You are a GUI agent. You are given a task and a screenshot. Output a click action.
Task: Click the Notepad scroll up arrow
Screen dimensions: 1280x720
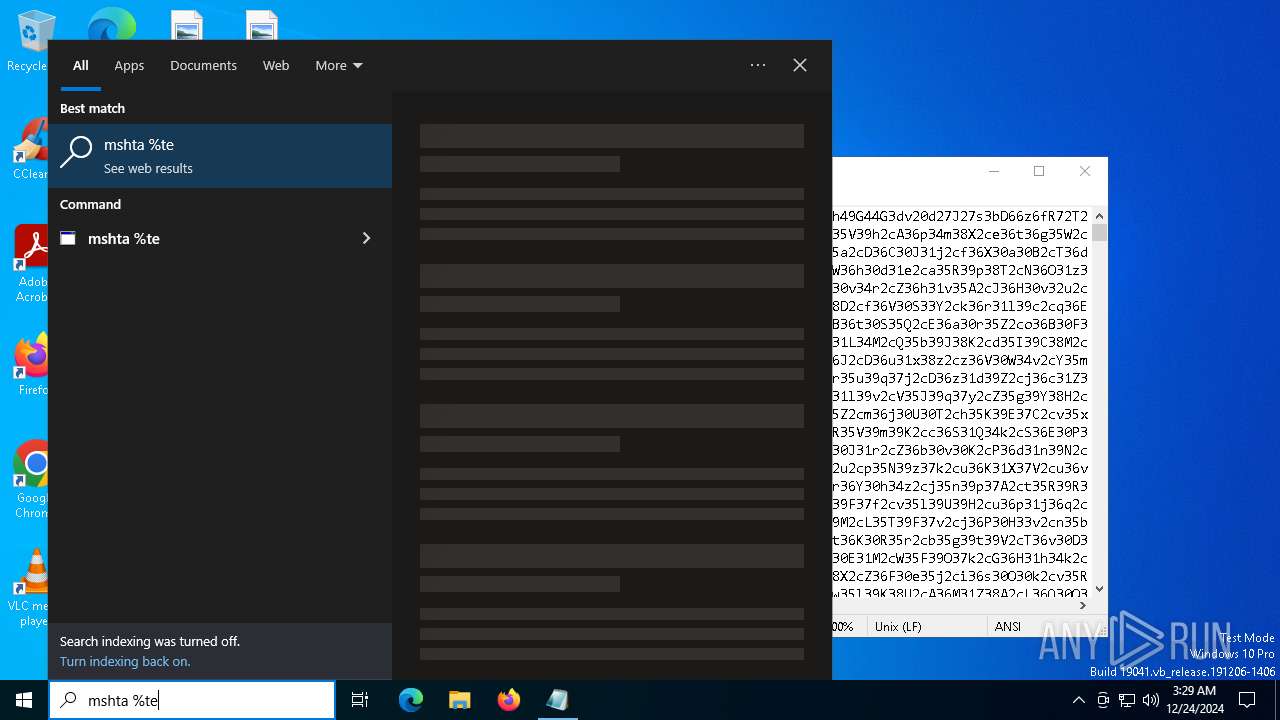1099,215
